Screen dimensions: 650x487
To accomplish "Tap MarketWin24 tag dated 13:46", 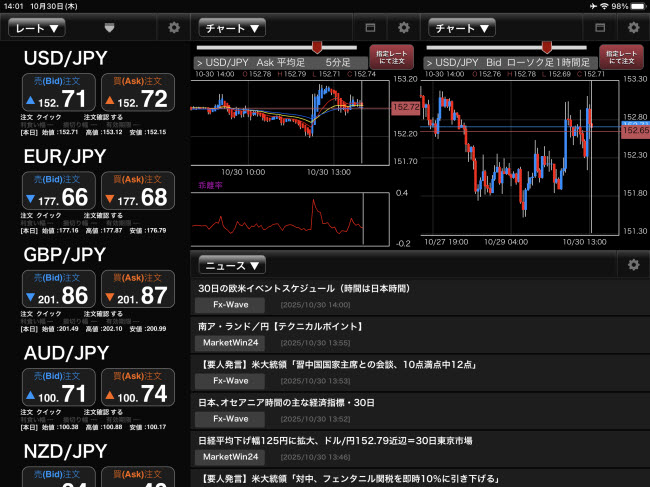I will click(230, 458).
